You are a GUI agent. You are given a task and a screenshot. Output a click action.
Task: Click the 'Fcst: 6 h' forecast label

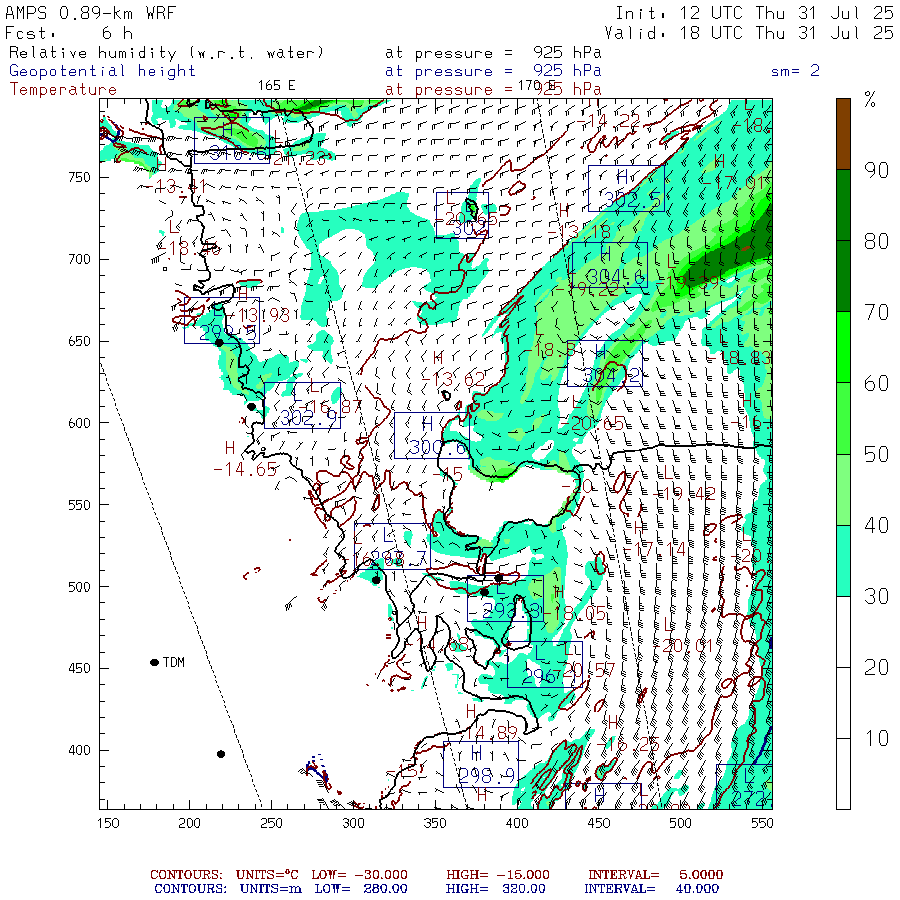[68, 33]
